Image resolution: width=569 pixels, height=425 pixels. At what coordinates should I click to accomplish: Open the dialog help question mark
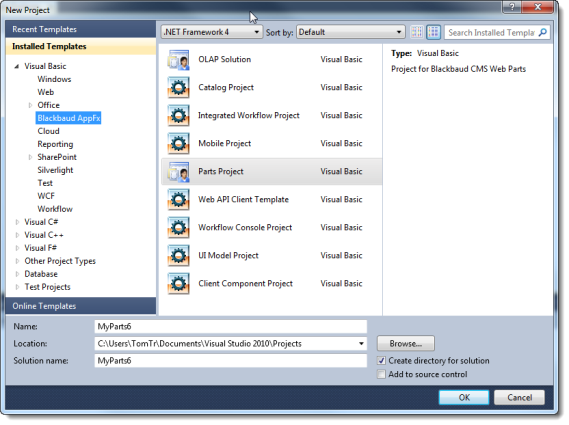512,7
